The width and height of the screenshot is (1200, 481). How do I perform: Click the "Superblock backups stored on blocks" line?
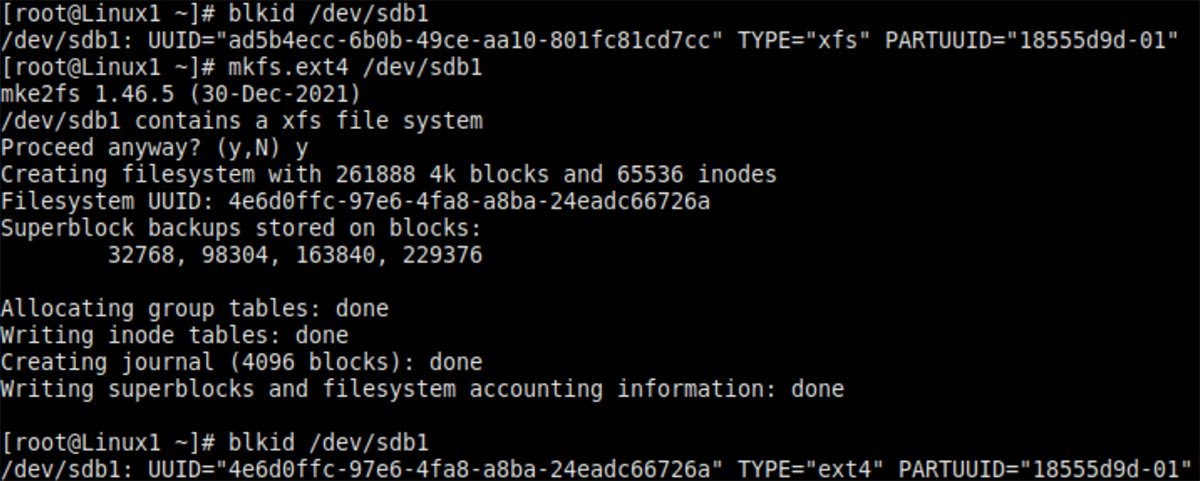240,228
